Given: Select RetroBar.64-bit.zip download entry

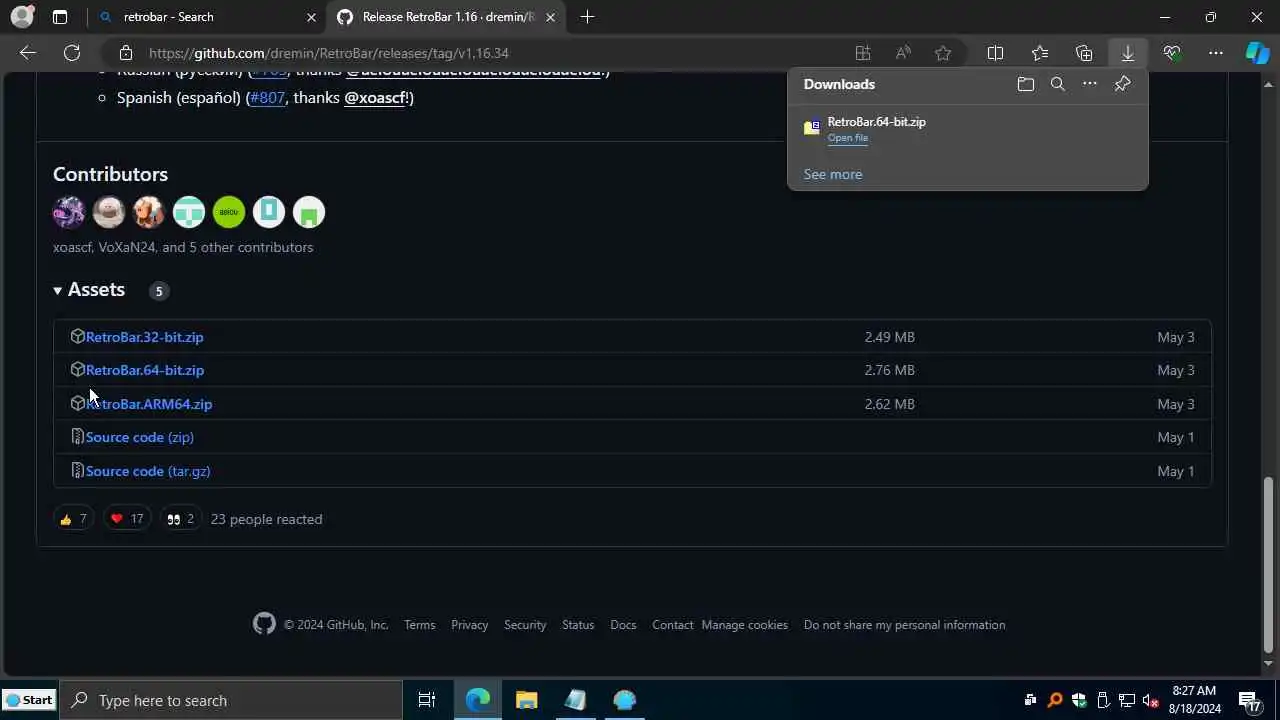Looking at the screenshot, I should [967, 129].
